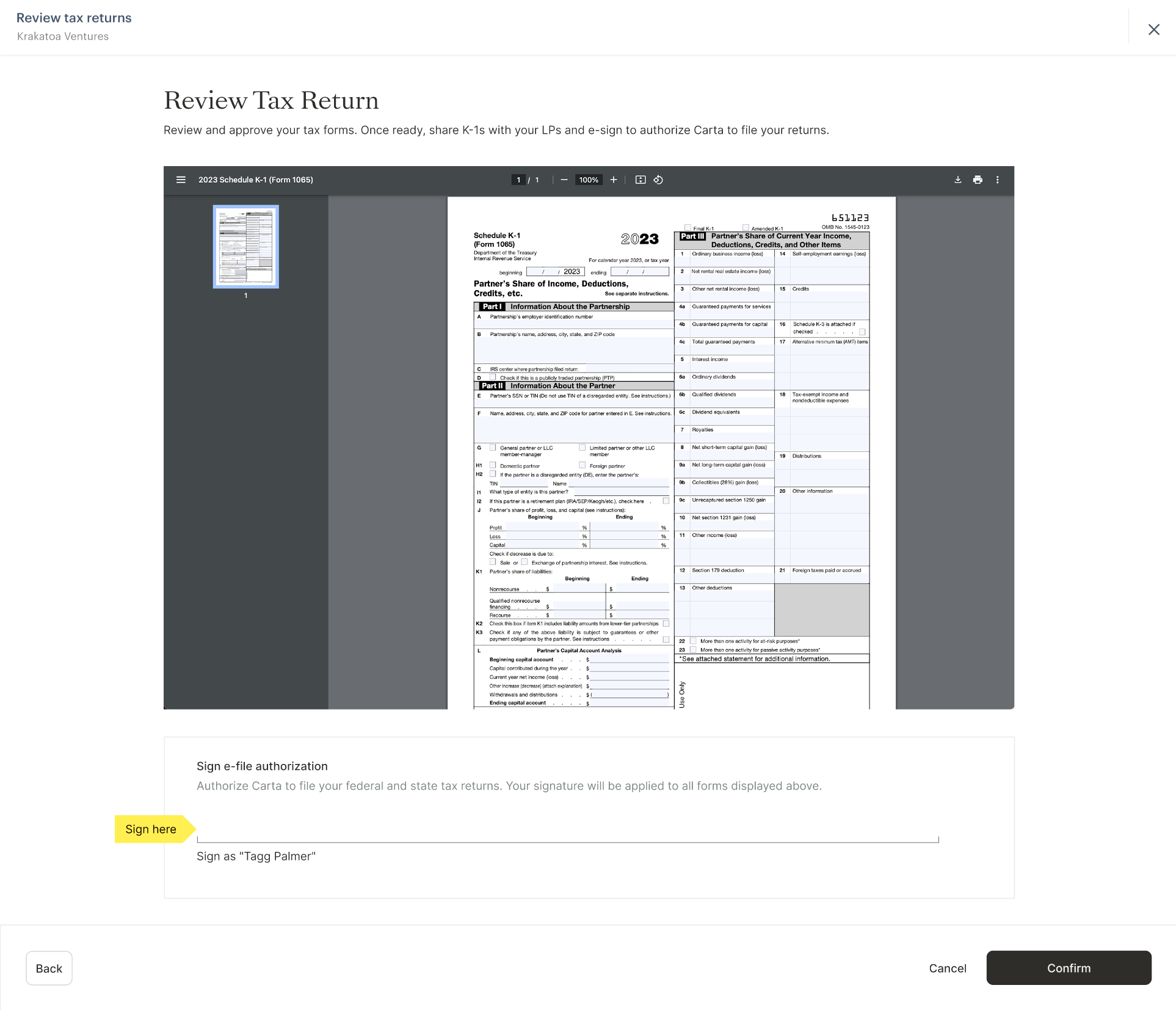Click the signature line to sign

[567, 830]
